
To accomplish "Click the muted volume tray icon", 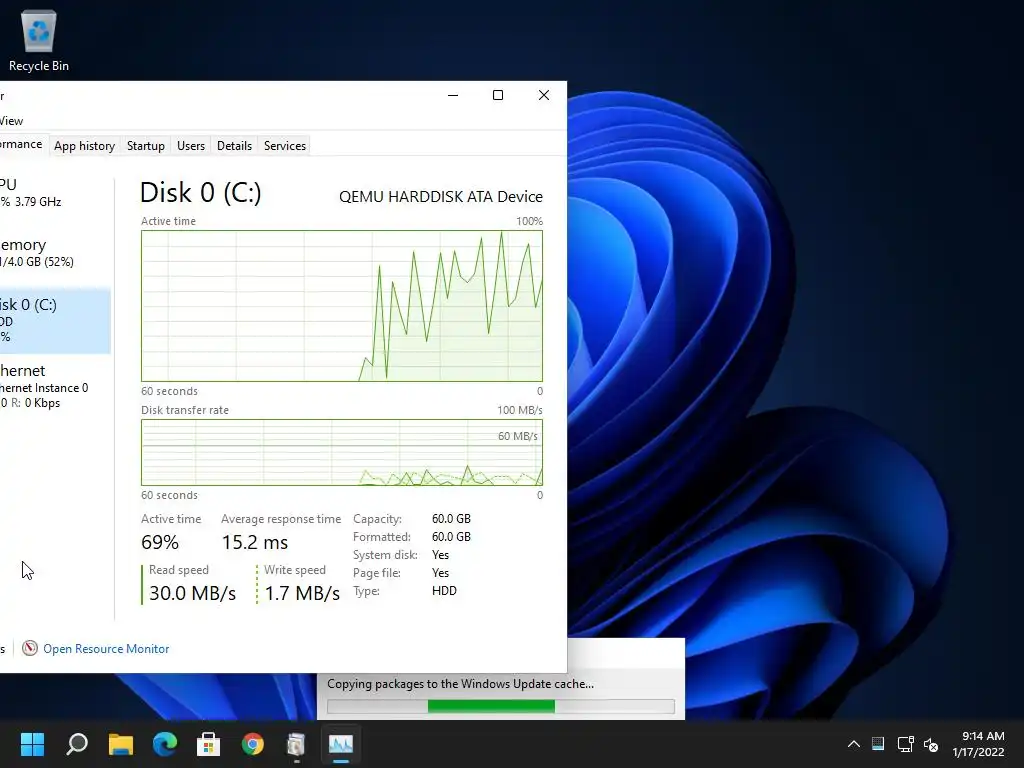I will tap(931, 744).
